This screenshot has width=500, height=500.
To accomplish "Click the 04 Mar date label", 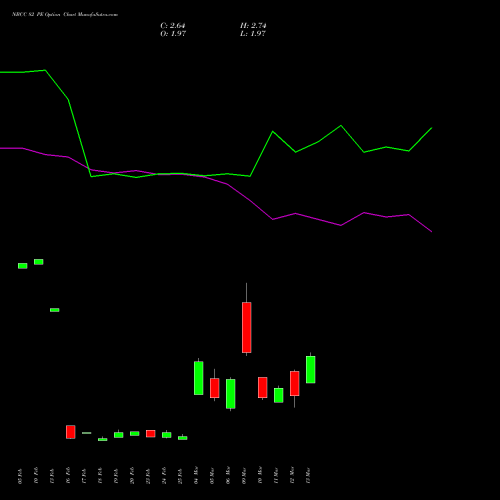I will 196,475.
